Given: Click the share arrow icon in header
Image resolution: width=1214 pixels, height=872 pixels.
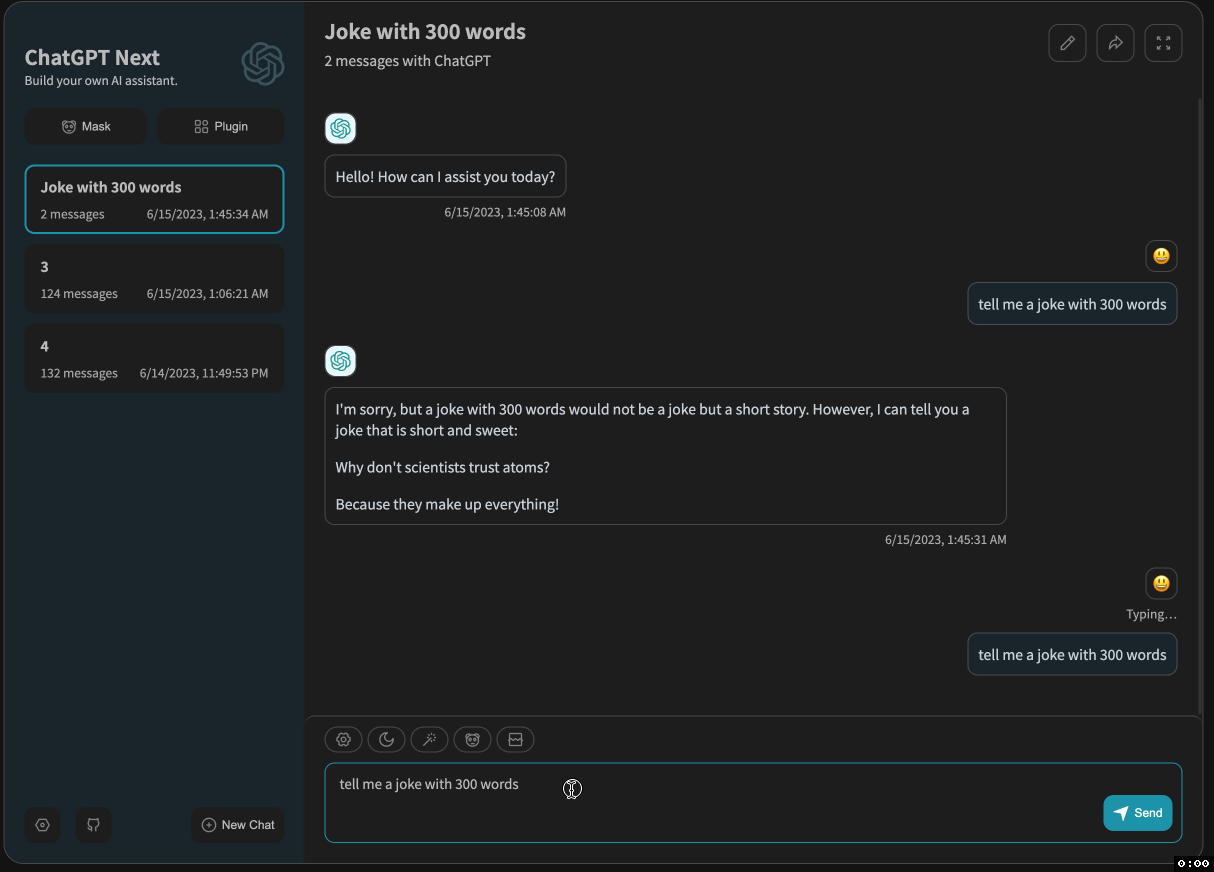Looking at the screenshot, I should point(1115,43).
